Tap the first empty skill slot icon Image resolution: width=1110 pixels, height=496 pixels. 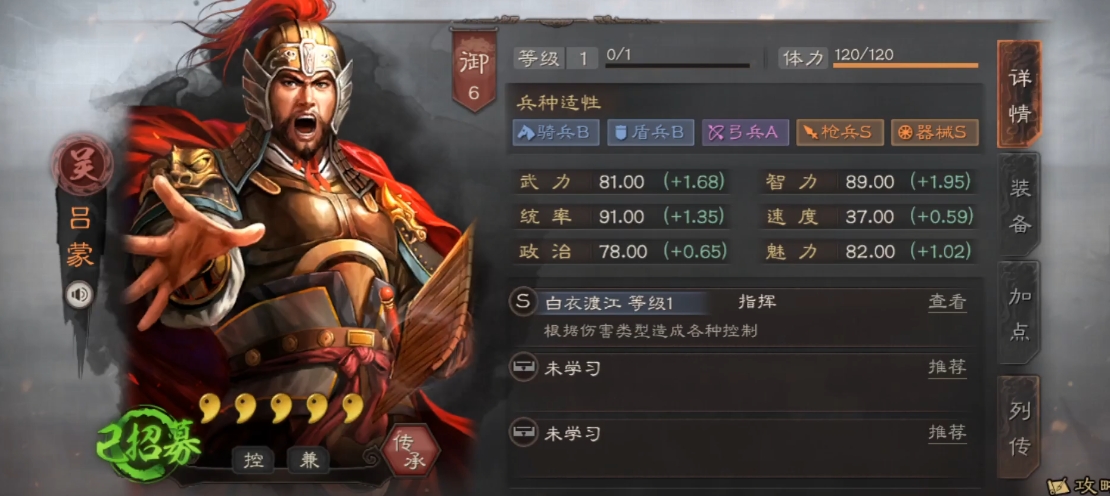point(522,367)
